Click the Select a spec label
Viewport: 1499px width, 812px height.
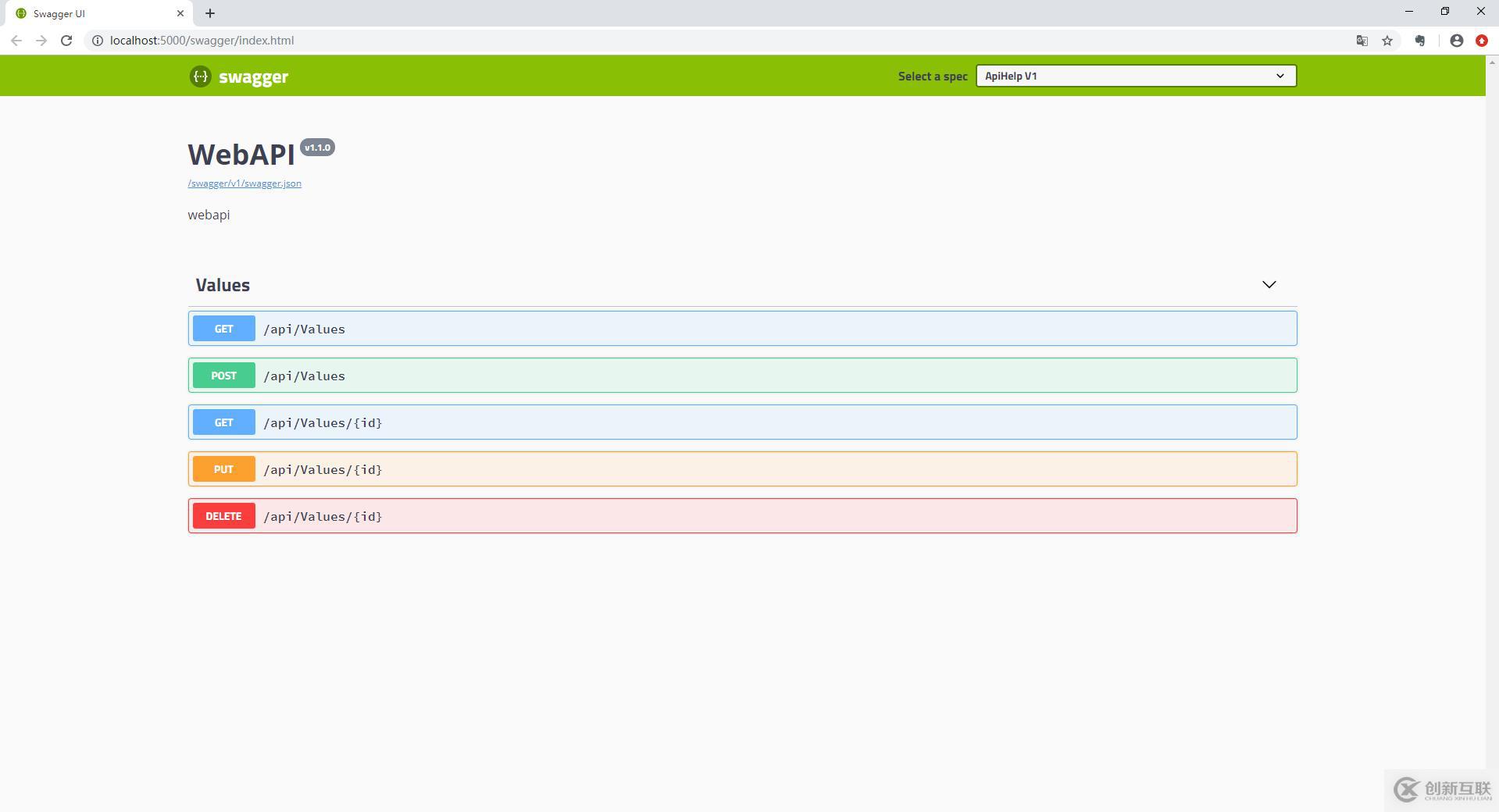pyautogui.click(x=933, y=76)
